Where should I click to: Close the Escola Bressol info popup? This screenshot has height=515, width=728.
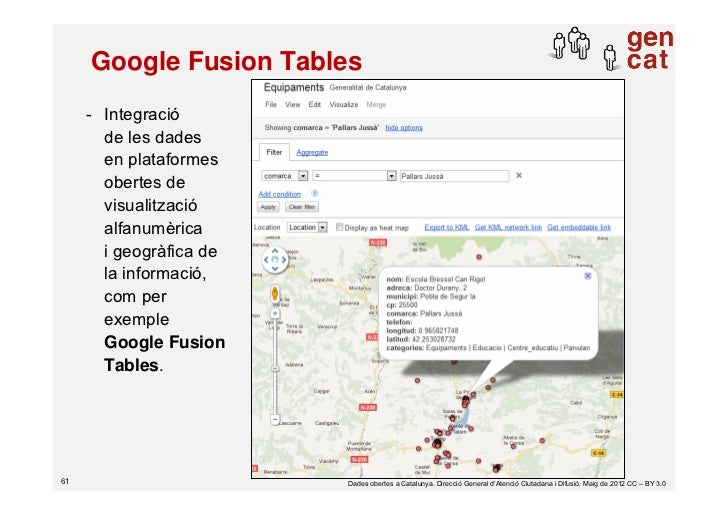(x=587, y=276)
